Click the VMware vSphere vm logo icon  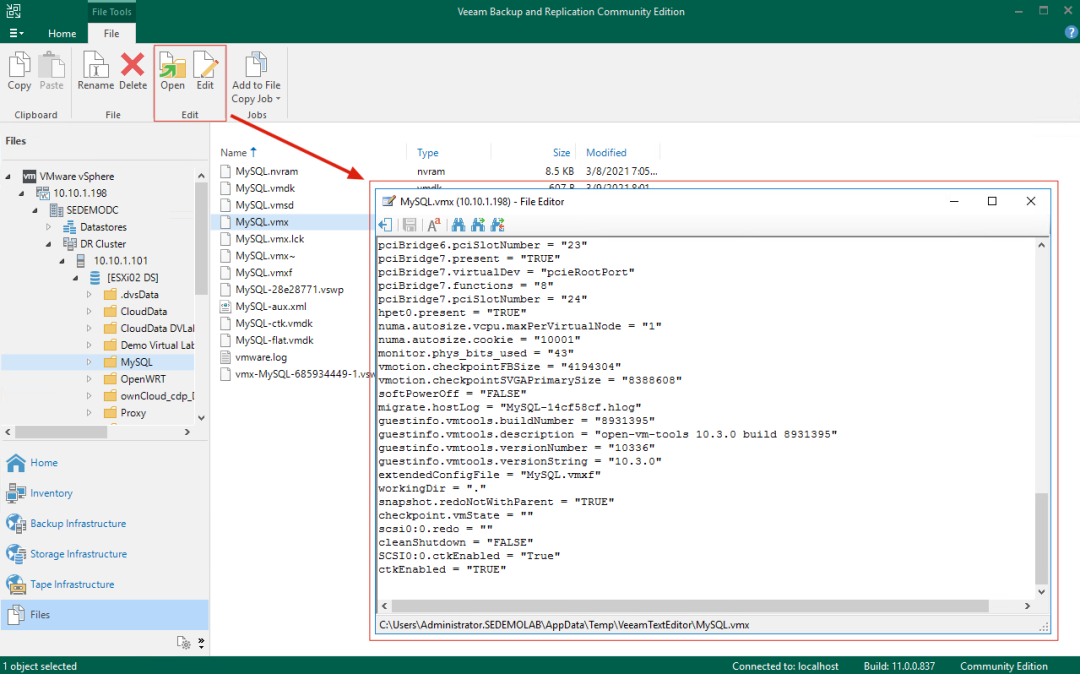pyautogui.click(x=29, y=176)
